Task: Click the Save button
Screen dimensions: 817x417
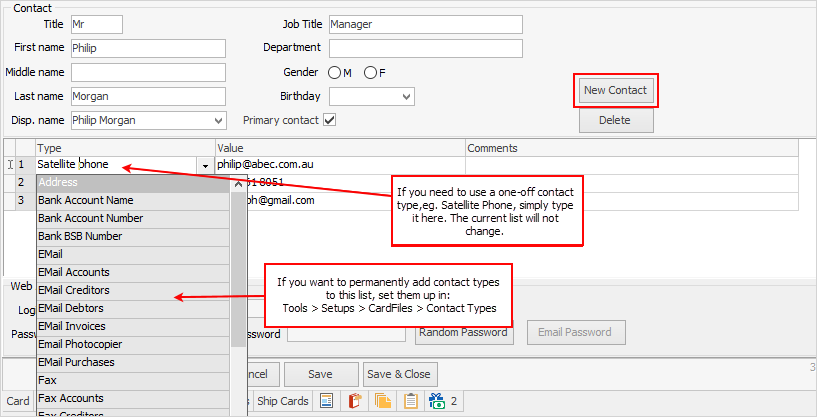Action: click(x=320, y=374)
